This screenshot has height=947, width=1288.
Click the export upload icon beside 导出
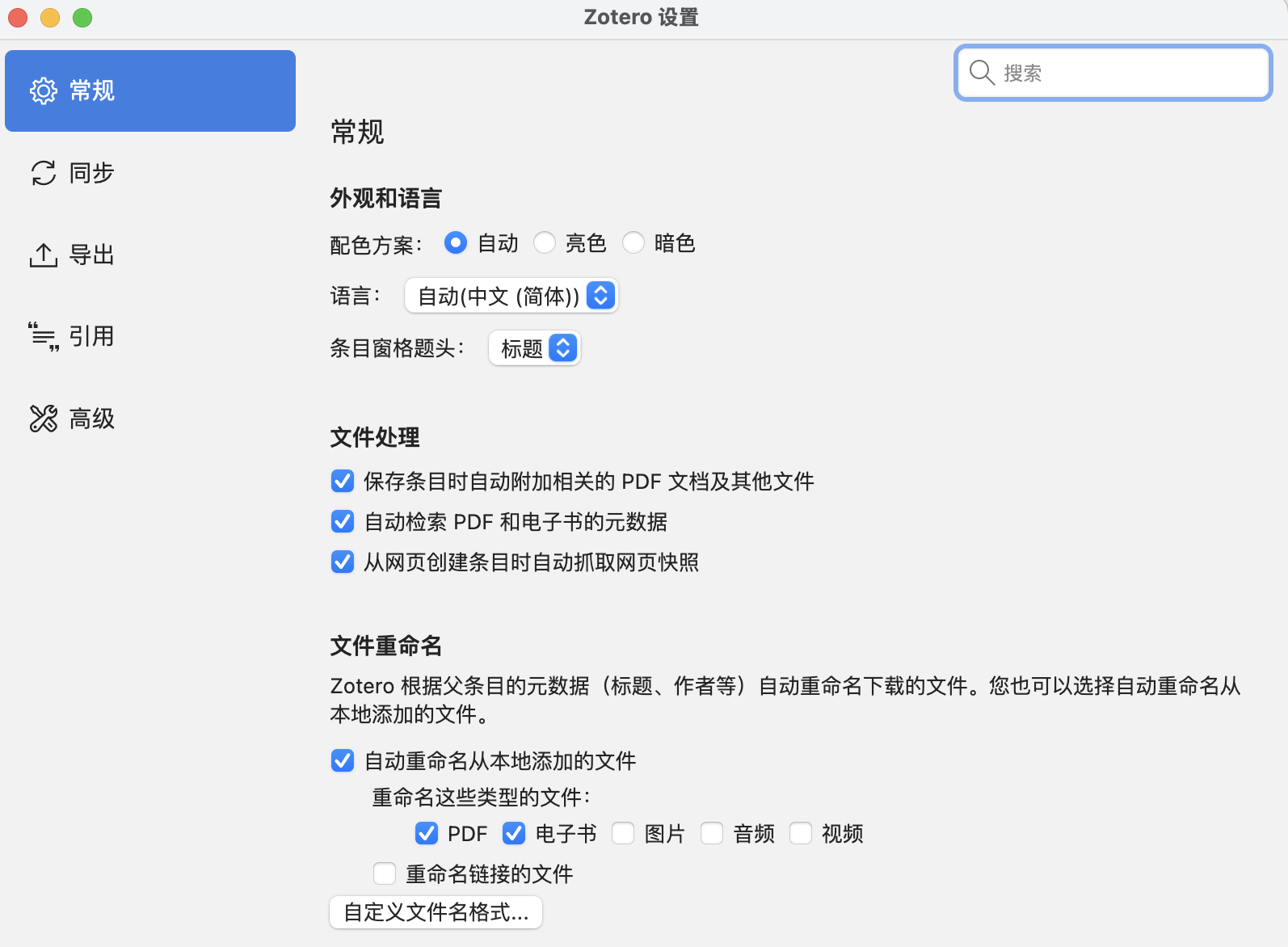coord(44,255)
